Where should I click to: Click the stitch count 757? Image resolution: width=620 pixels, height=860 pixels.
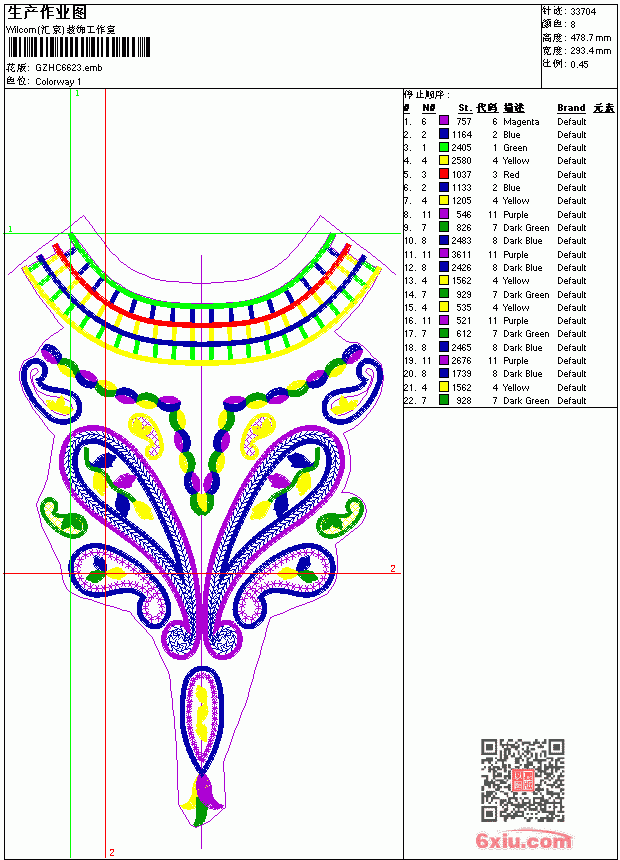[x=464, y=122]
